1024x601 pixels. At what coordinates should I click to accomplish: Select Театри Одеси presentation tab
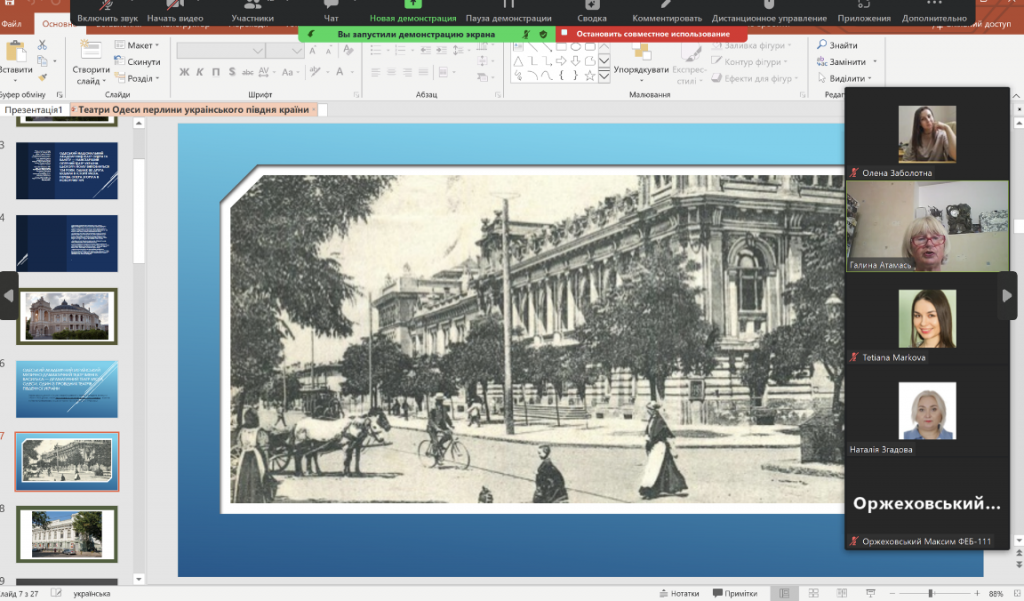coord(193,109)
